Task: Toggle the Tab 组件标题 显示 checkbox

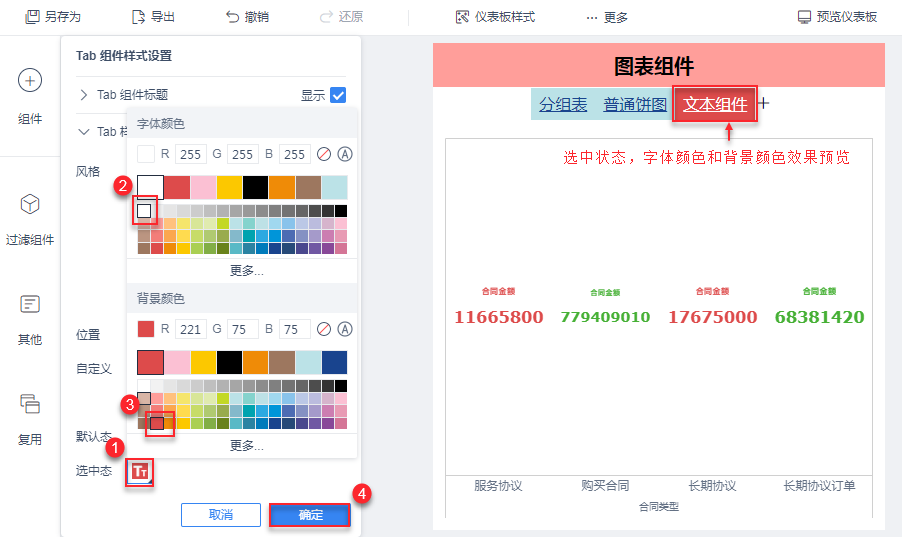Action: (x=338, y=95)
